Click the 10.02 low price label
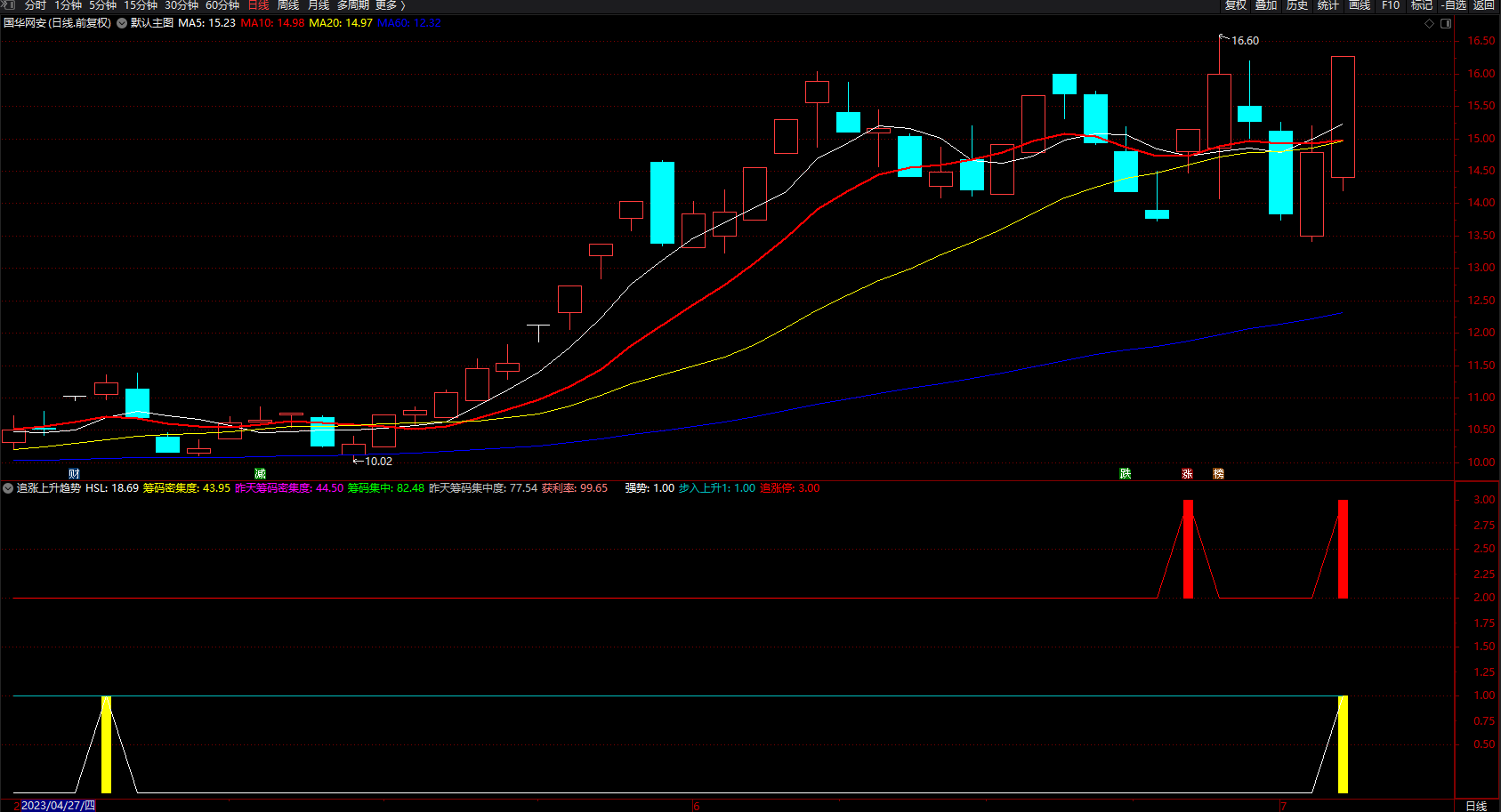Image resolution: width=1501 pixels, height=812 pixels. pyautogui.click(x=378, y=462)
